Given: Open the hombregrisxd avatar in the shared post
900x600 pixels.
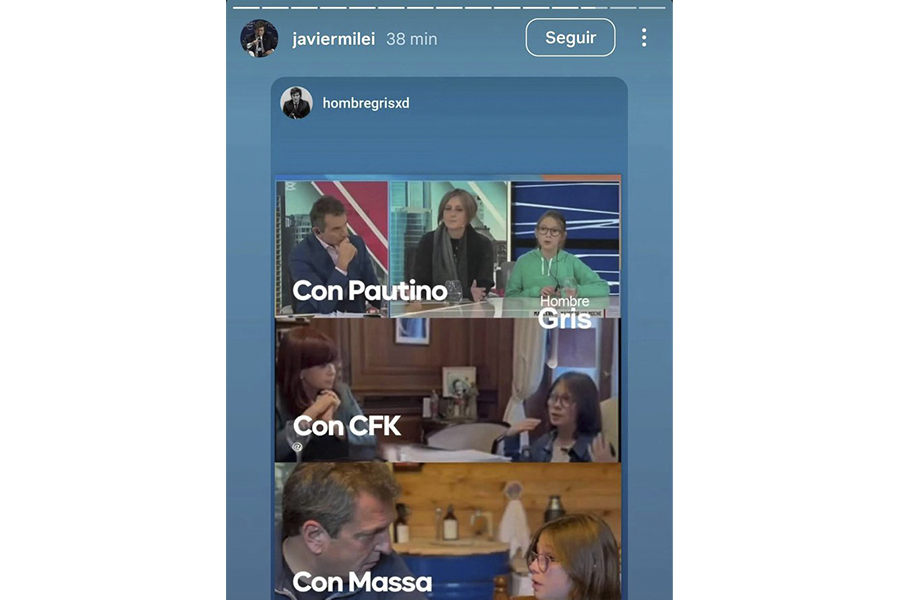Looking at the screenshot, I should pyautogui.click(x=296, y=103).
